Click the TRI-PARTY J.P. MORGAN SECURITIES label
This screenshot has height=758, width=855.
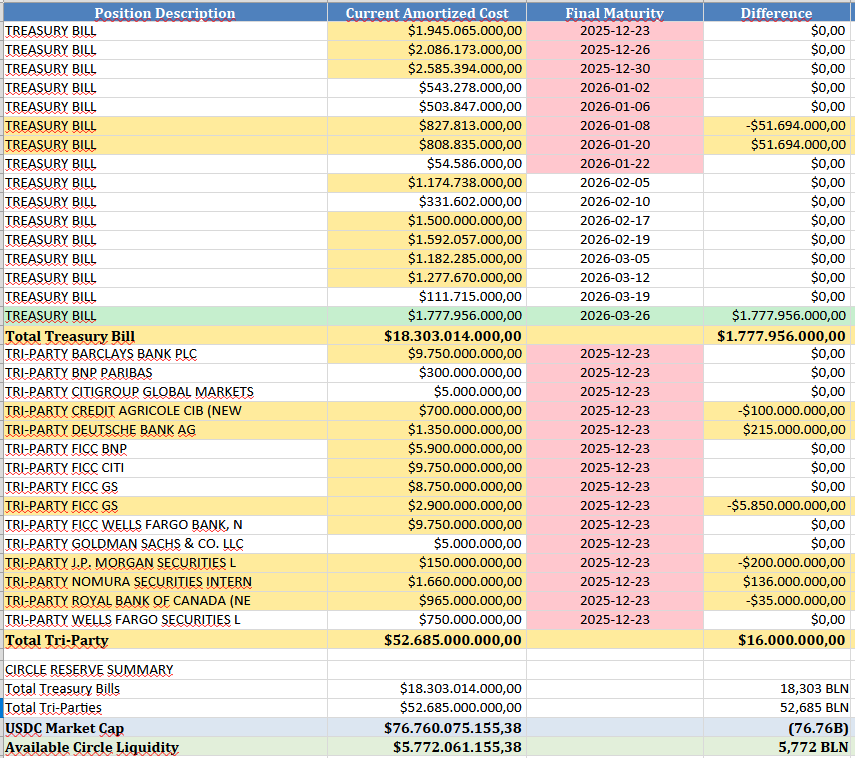[165, 563]
